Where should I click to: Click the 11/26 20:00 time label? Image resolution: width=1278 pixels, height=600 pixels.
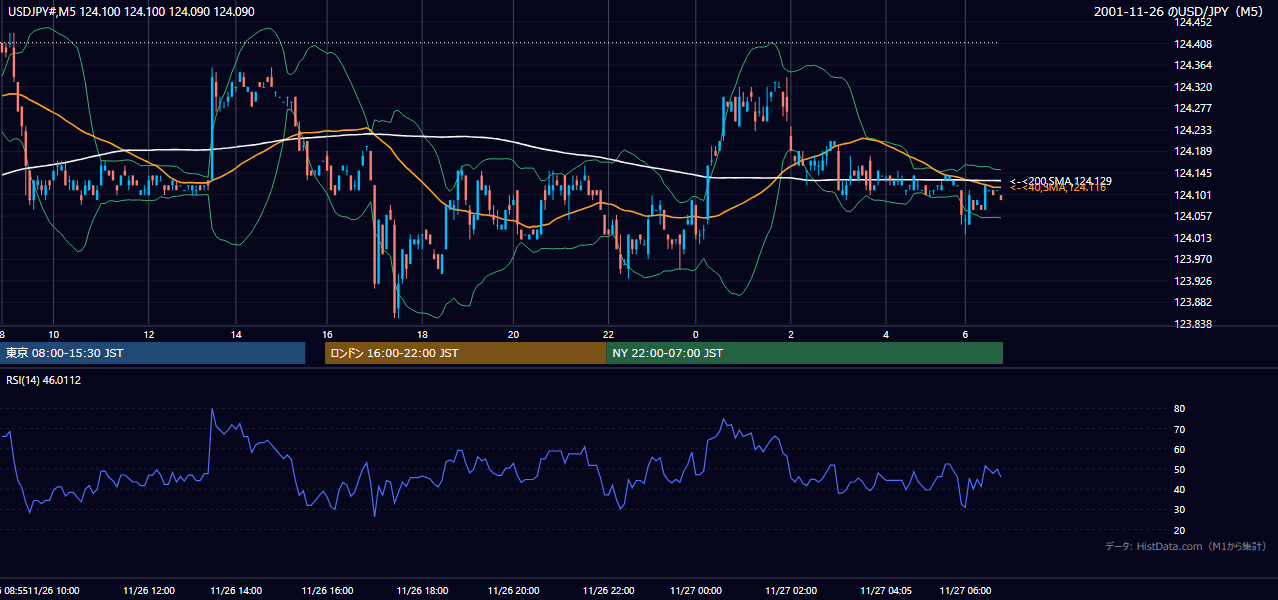pos(513,590)
